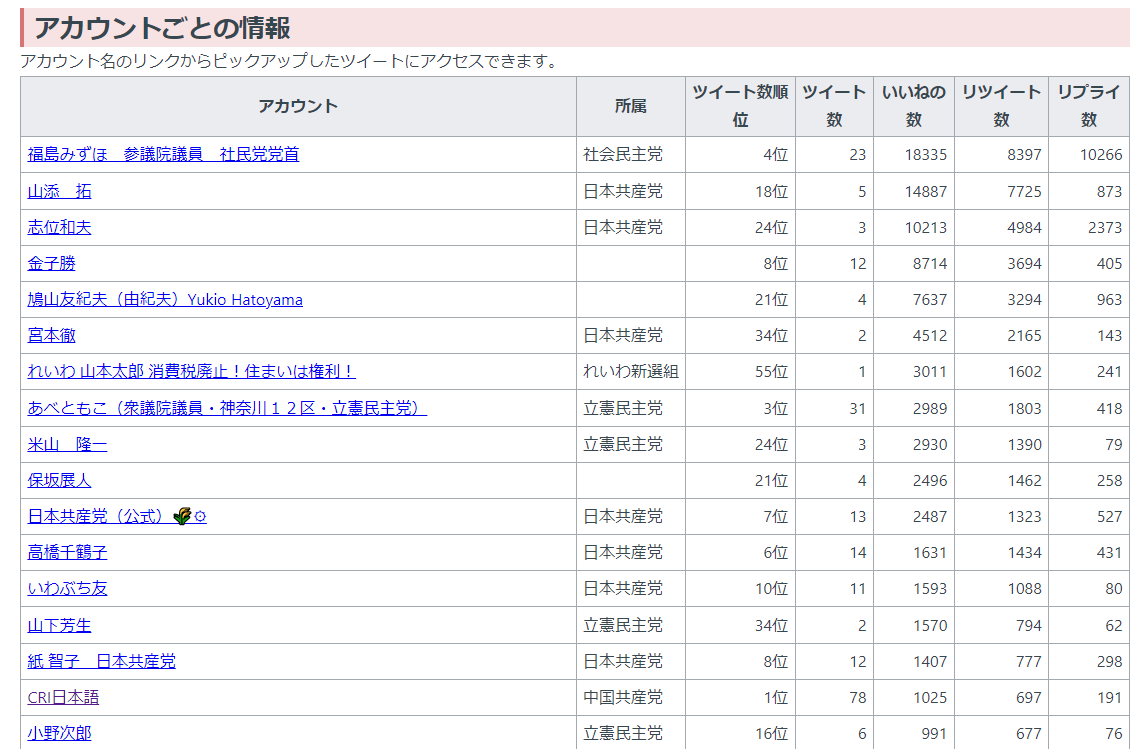Open the 保坂展人 account link
Image resolution: width=1147 pixels, height=749 pixels.
tap(59, 481)
